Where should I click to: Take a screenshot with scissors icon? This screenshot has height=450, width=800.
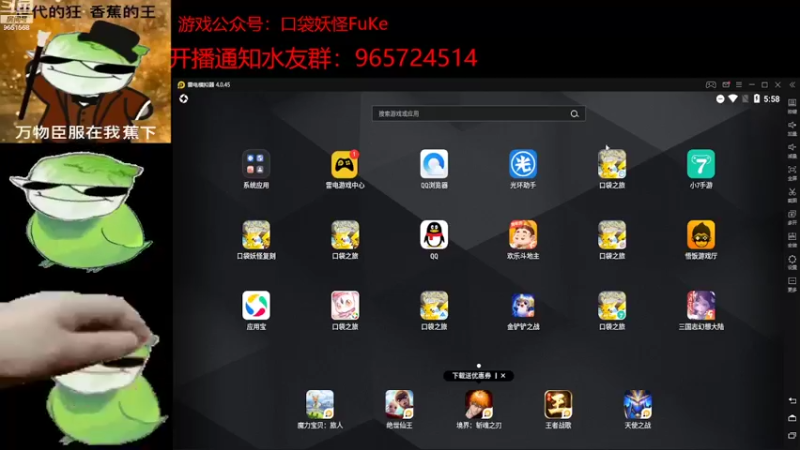coord(792,195)
